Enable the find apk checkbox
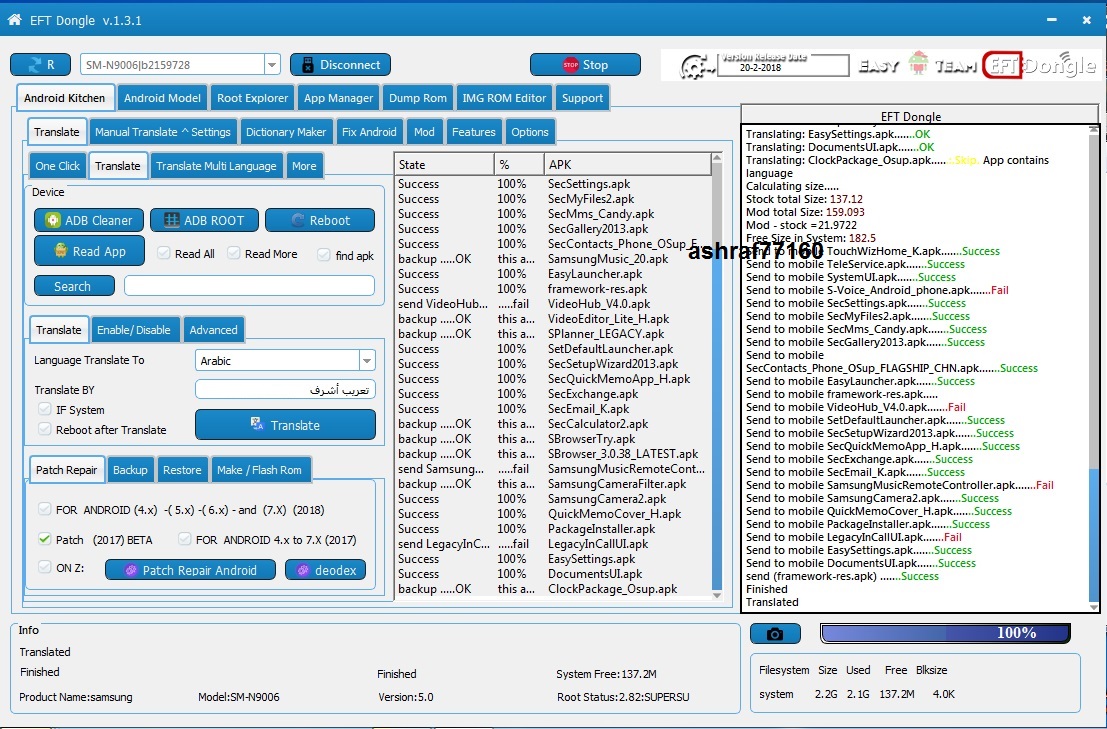Screen dimensions: 1107x729 (323, 255)
